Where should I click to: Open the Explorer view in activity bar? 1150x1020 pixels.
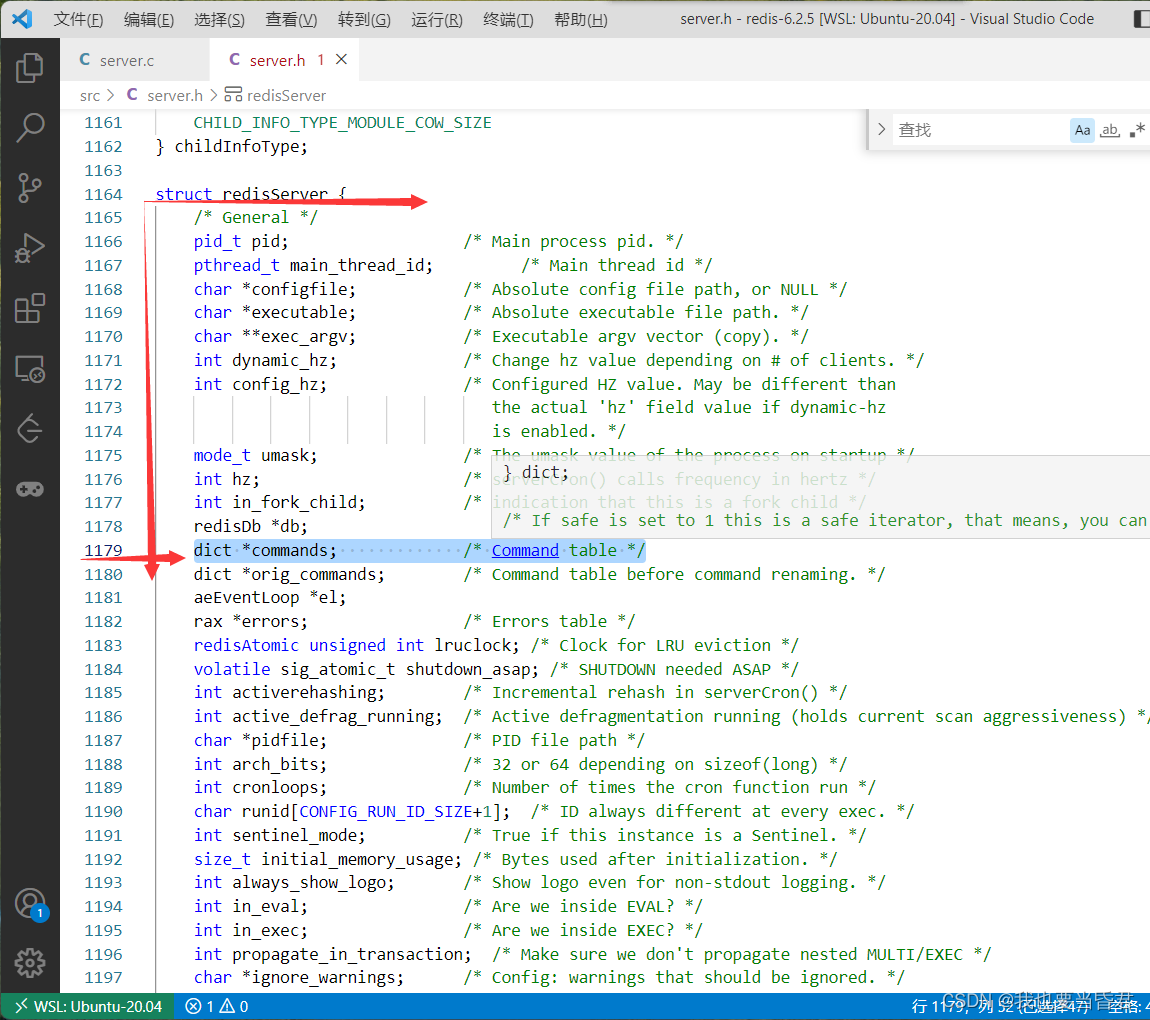(30, 68)
